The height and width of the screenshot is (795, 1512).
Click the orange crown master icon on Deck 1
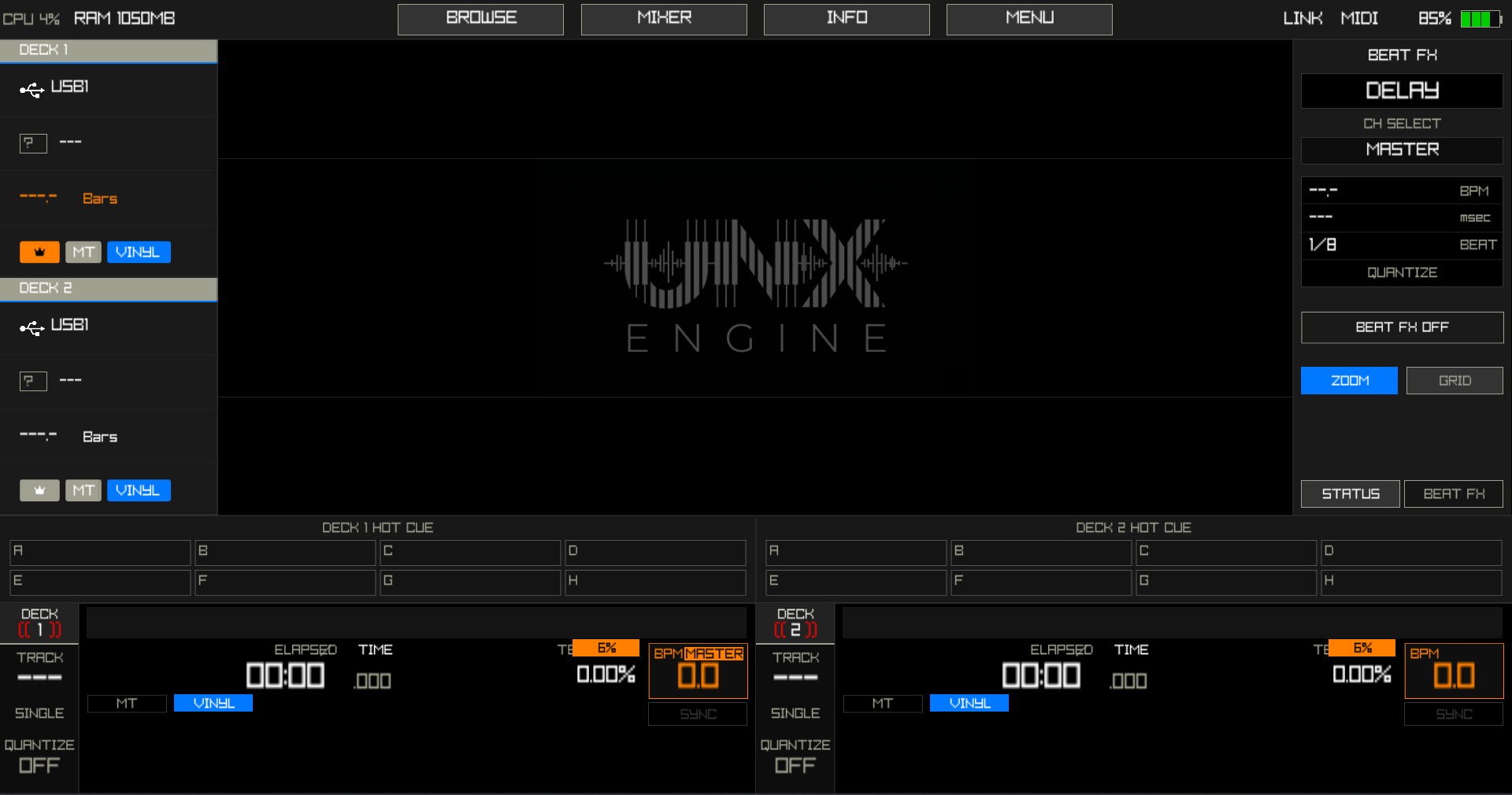[39, 252]
